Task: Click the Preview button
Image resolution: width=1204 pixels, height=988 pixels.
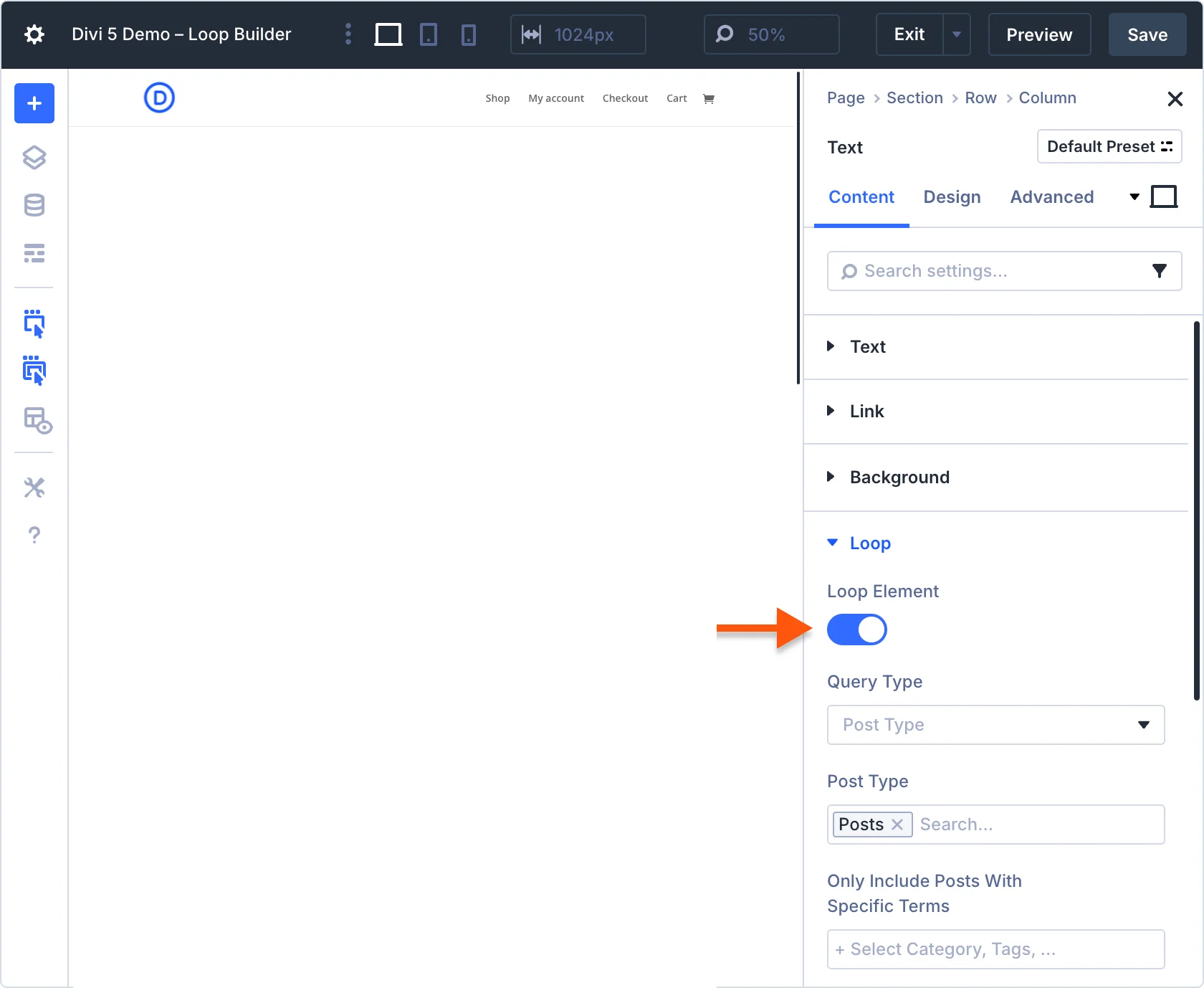Action: [1038, 34]
